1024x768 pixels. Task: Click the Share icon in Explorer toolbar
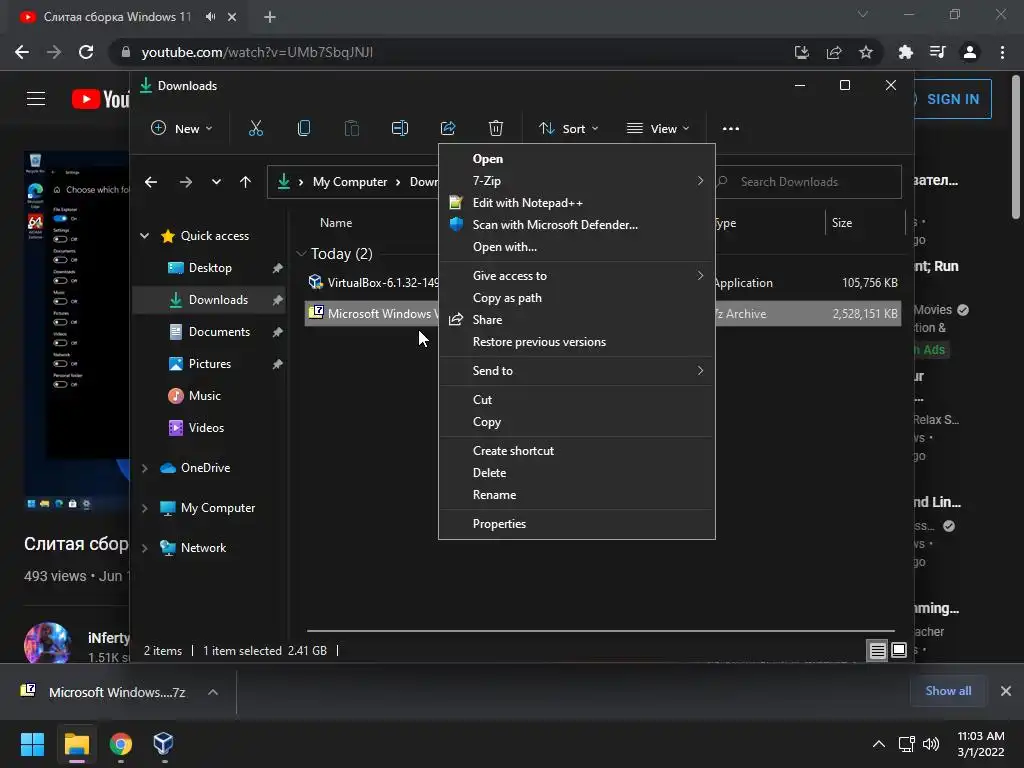coord(448,129)
